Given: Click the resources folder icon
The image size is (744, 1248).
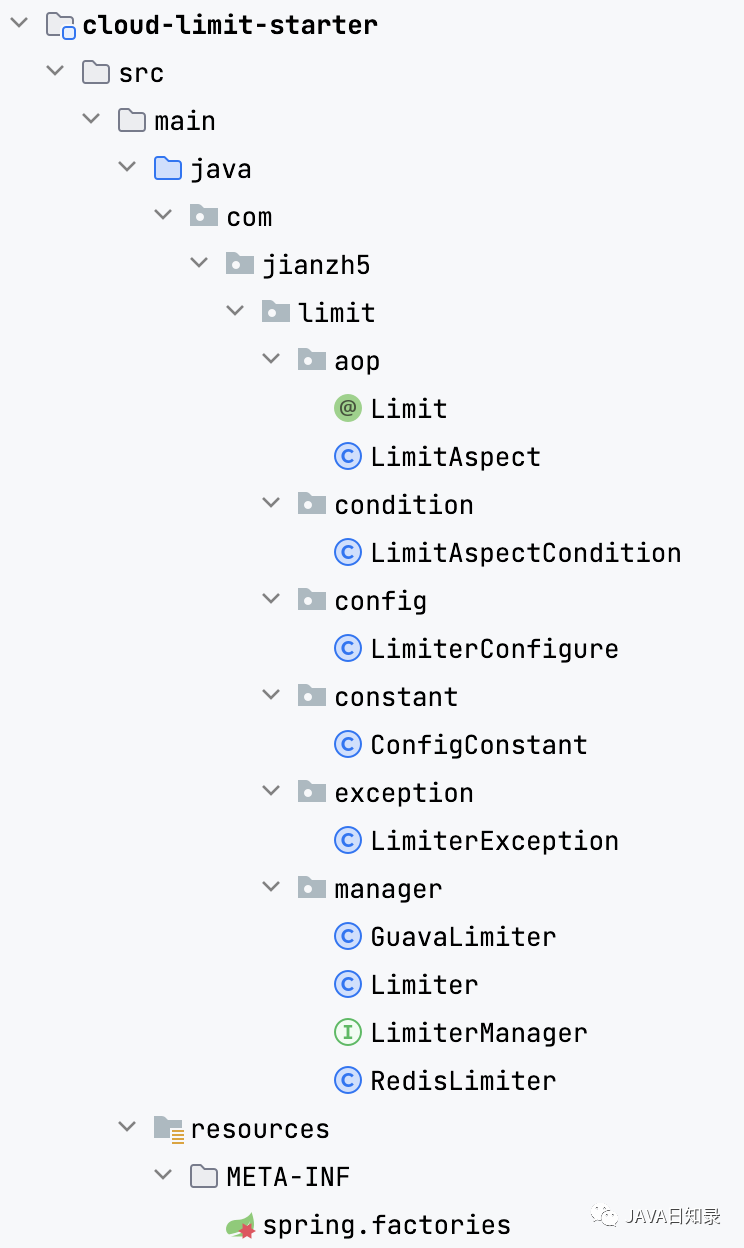Looking at the screenshot, I should (x=168, y=1129).
